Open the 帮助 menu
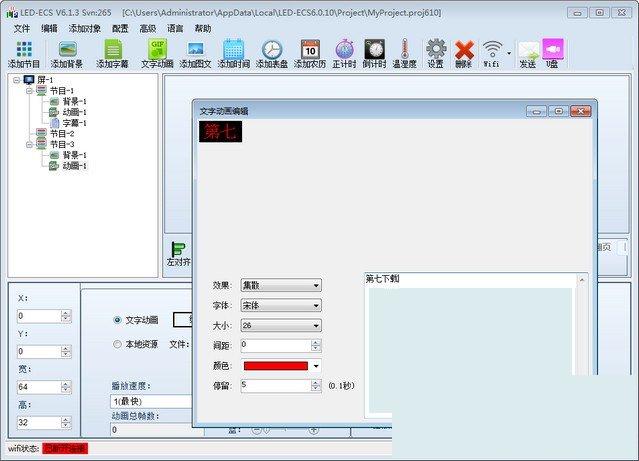This screenshot has height=461, width=639. tap(203, 29)
